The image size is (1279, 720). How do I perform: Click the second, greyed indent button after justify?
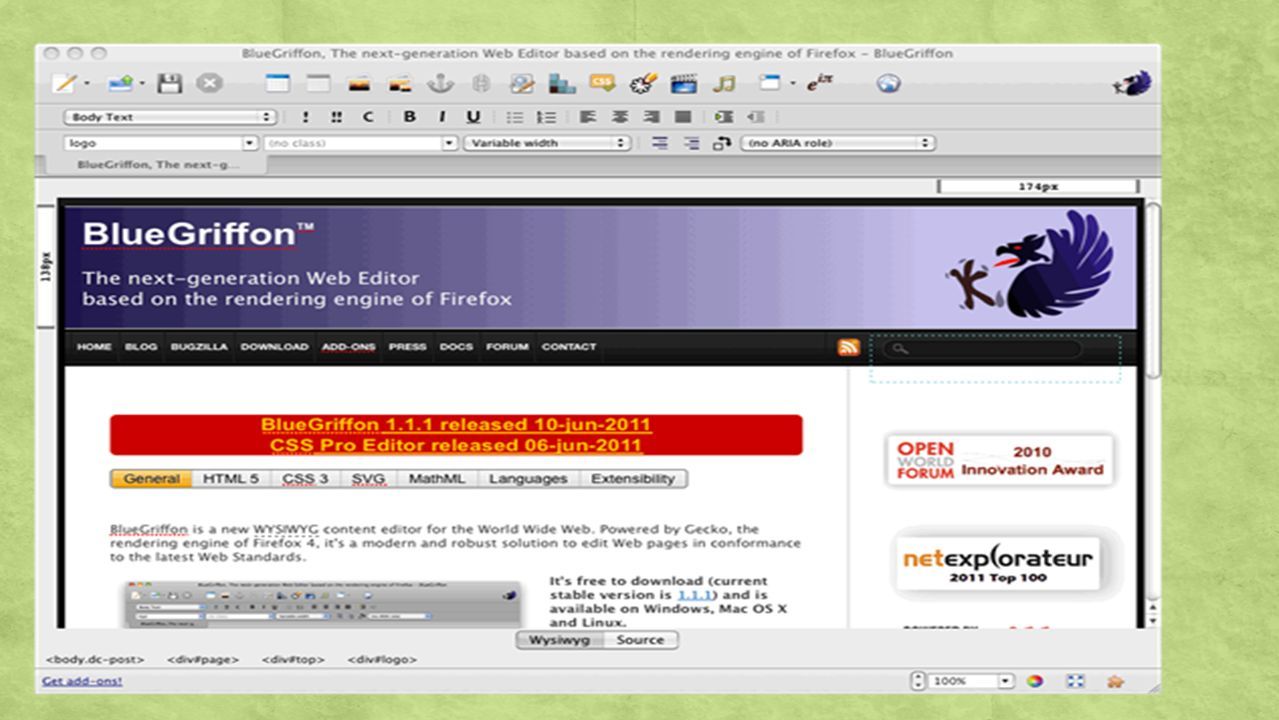(x=756, y=117)
